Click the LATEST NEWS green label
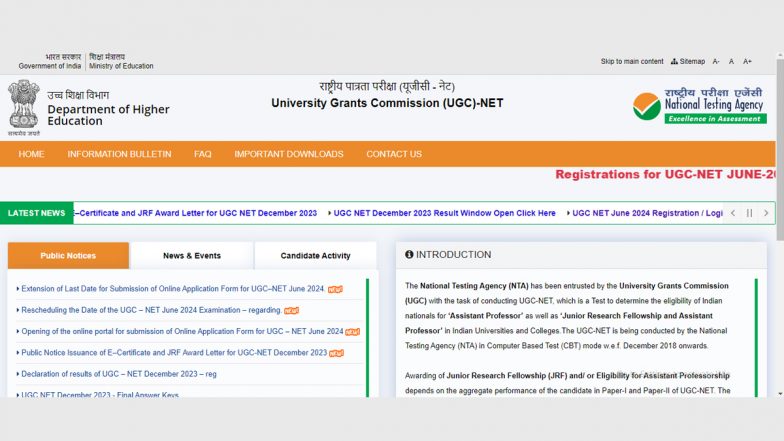The height and width of the screenshot is (441, 784). coord(36,213)
